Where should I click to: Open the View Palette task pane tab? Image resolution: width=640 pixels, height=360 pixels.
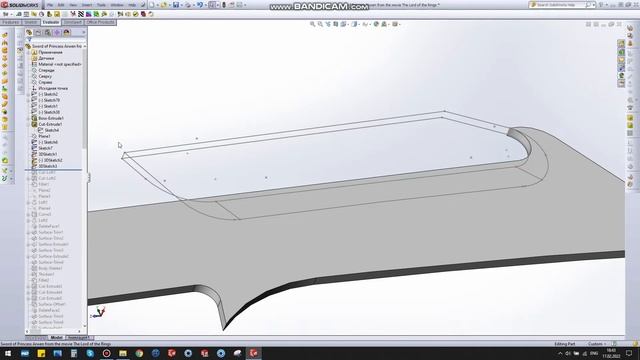[x=621, y=67]
